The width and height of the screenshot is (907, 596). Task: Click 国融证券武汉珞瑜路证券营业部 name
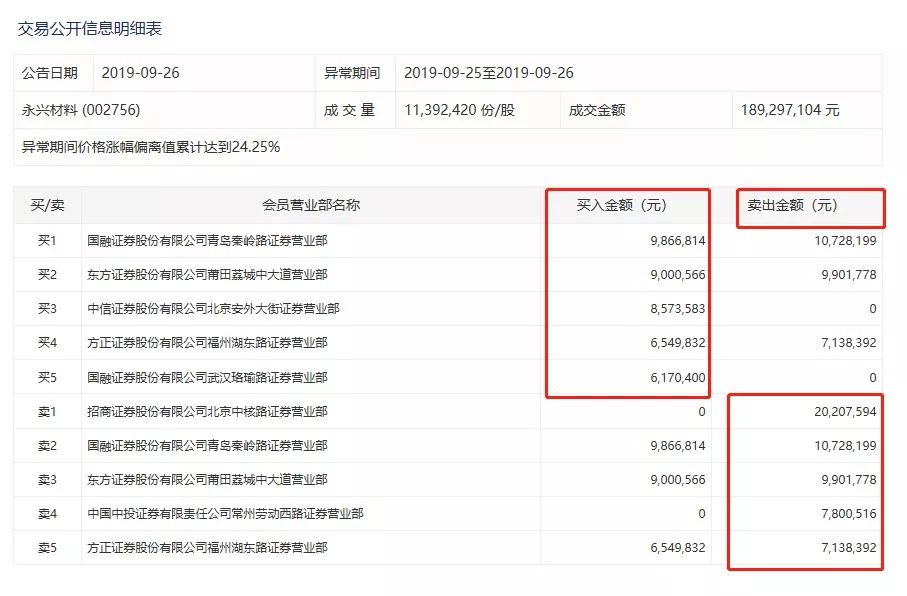207,377
